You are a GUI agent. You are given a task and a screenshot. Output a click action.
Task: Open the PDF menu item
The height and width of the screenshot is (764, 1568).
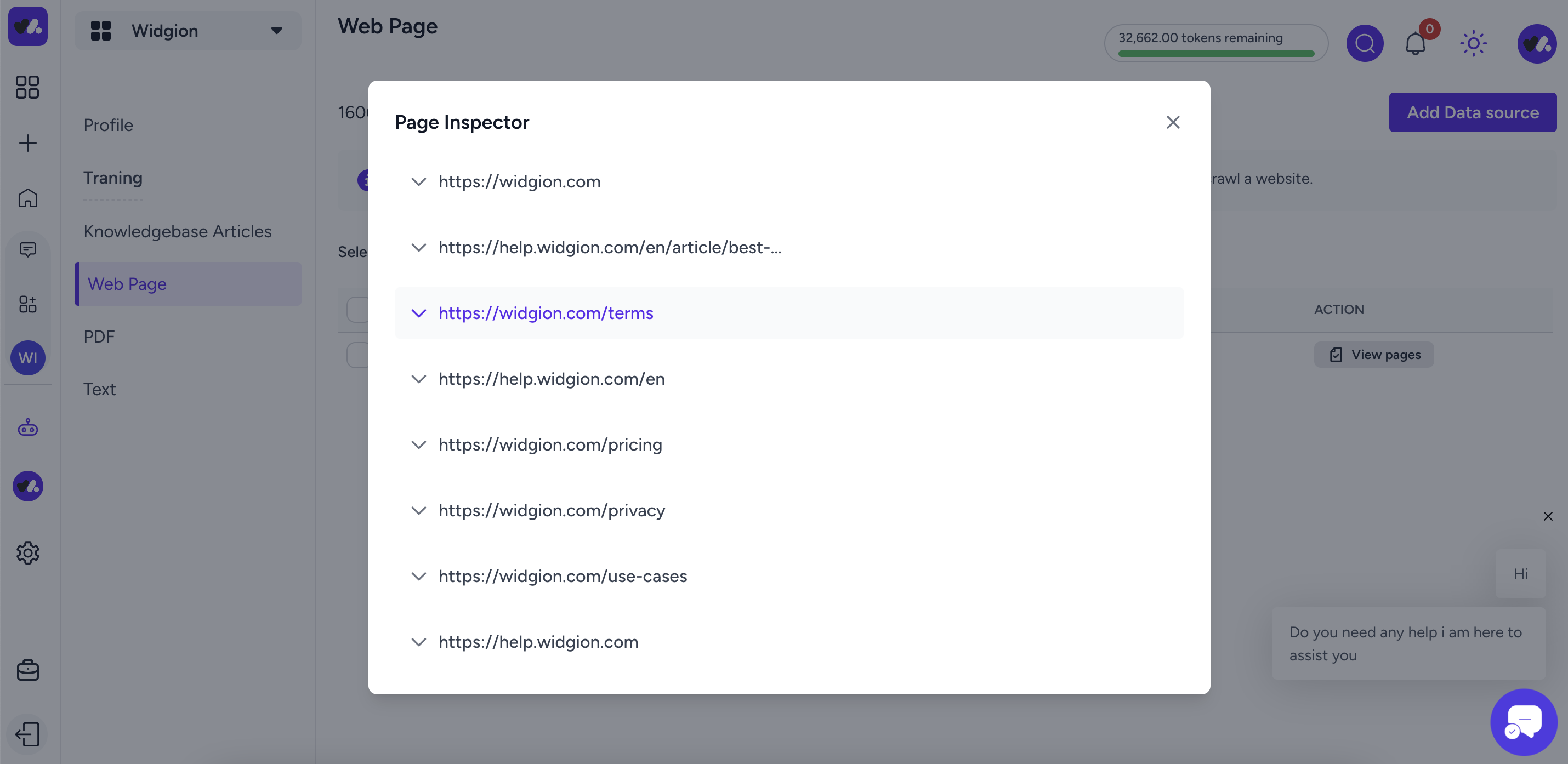pos(99,337)
